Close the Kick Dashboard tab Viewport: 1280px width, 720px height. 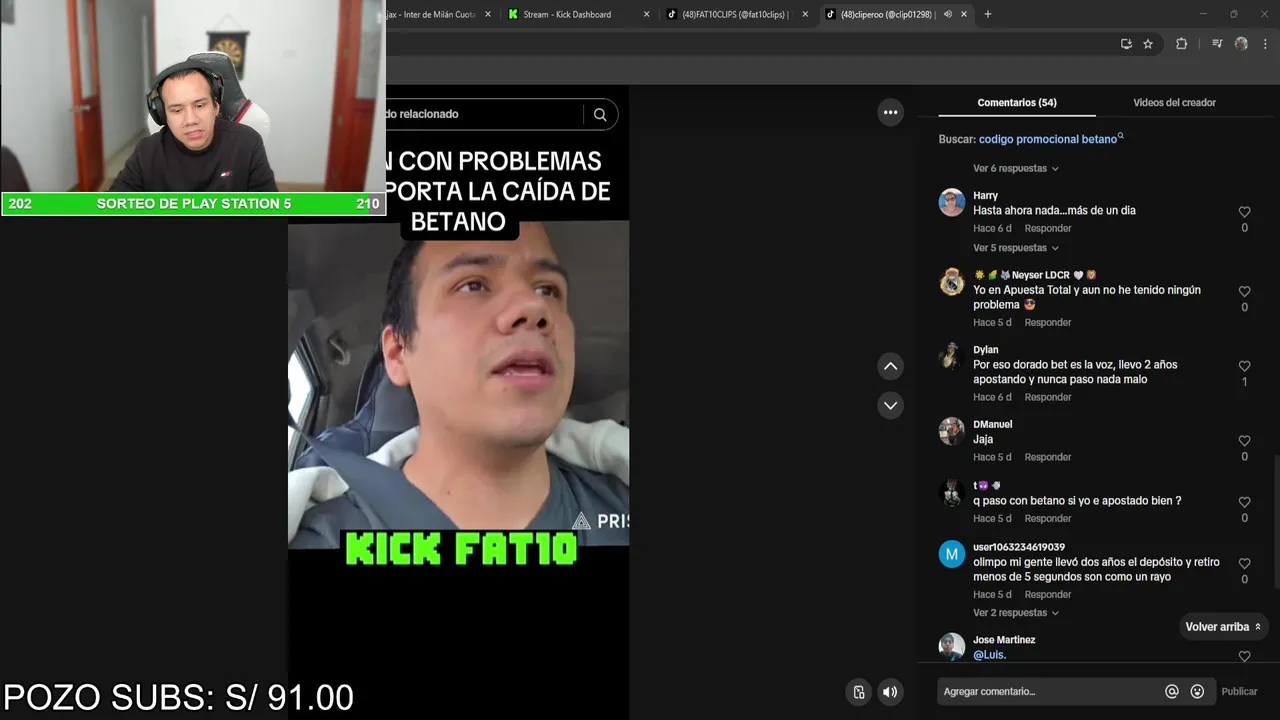click(x=646, y=14)
